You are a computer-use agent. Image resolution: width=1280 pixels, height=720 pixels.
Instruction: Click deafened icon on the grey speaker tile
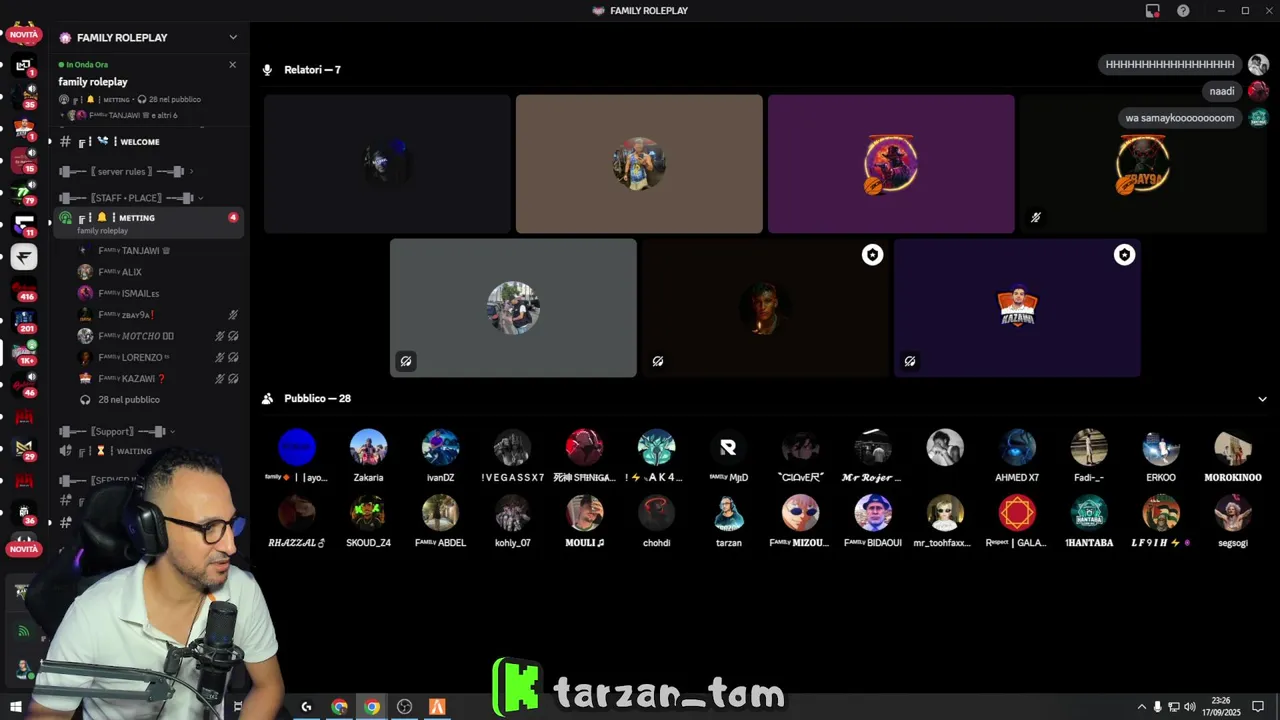(x=406, y=361)
